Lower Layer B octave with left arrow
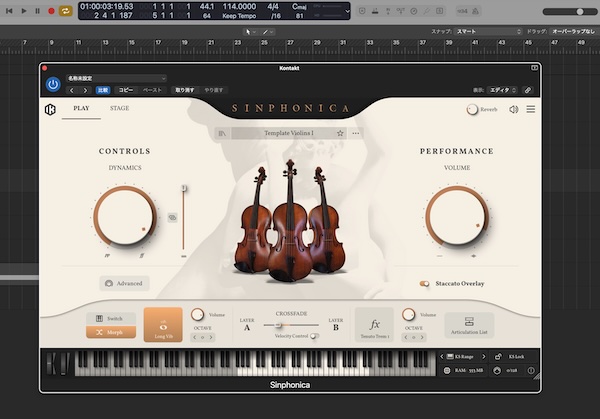The width and height of the screenshot is (600, 419). pos(406,337)
